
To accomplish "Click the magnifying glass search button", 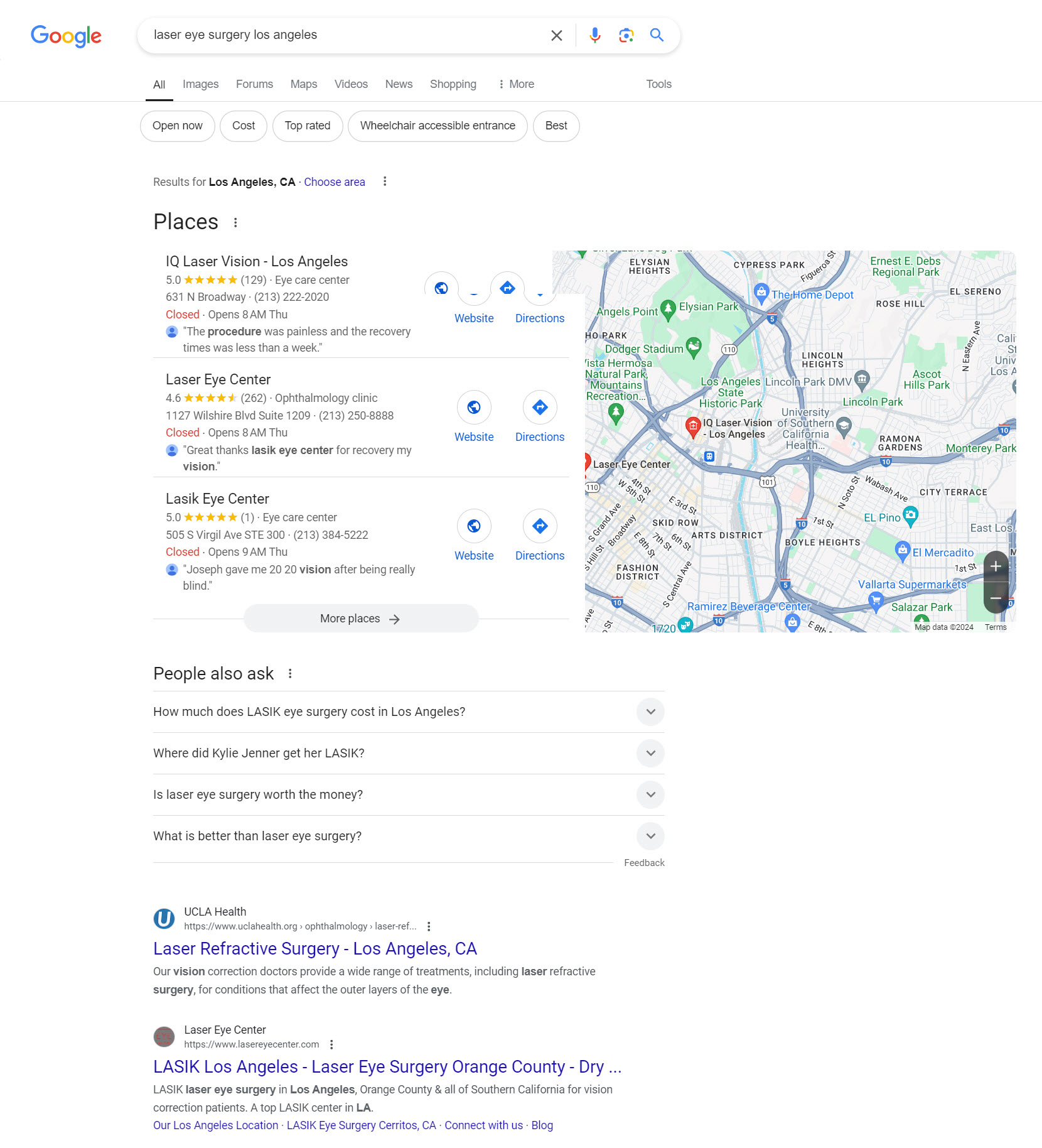I will click(x=657, y=35).
